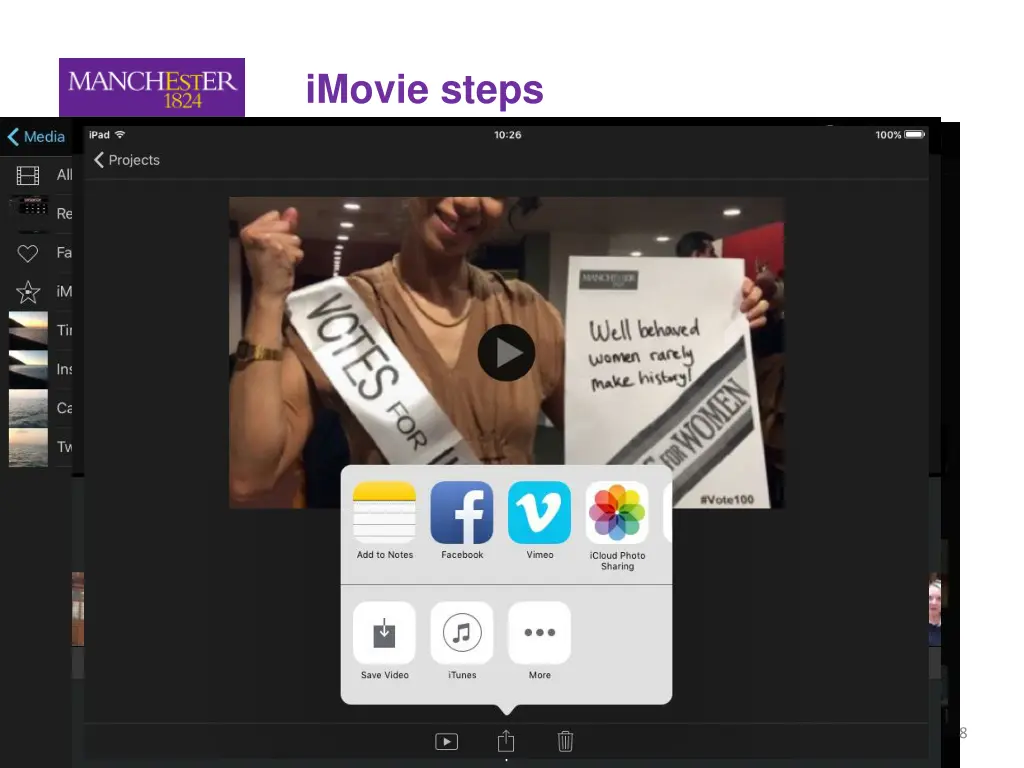The width and height of the screenshot is (1024, 768).
Task: Go back to Media list
Action: (x=37, y=136)
